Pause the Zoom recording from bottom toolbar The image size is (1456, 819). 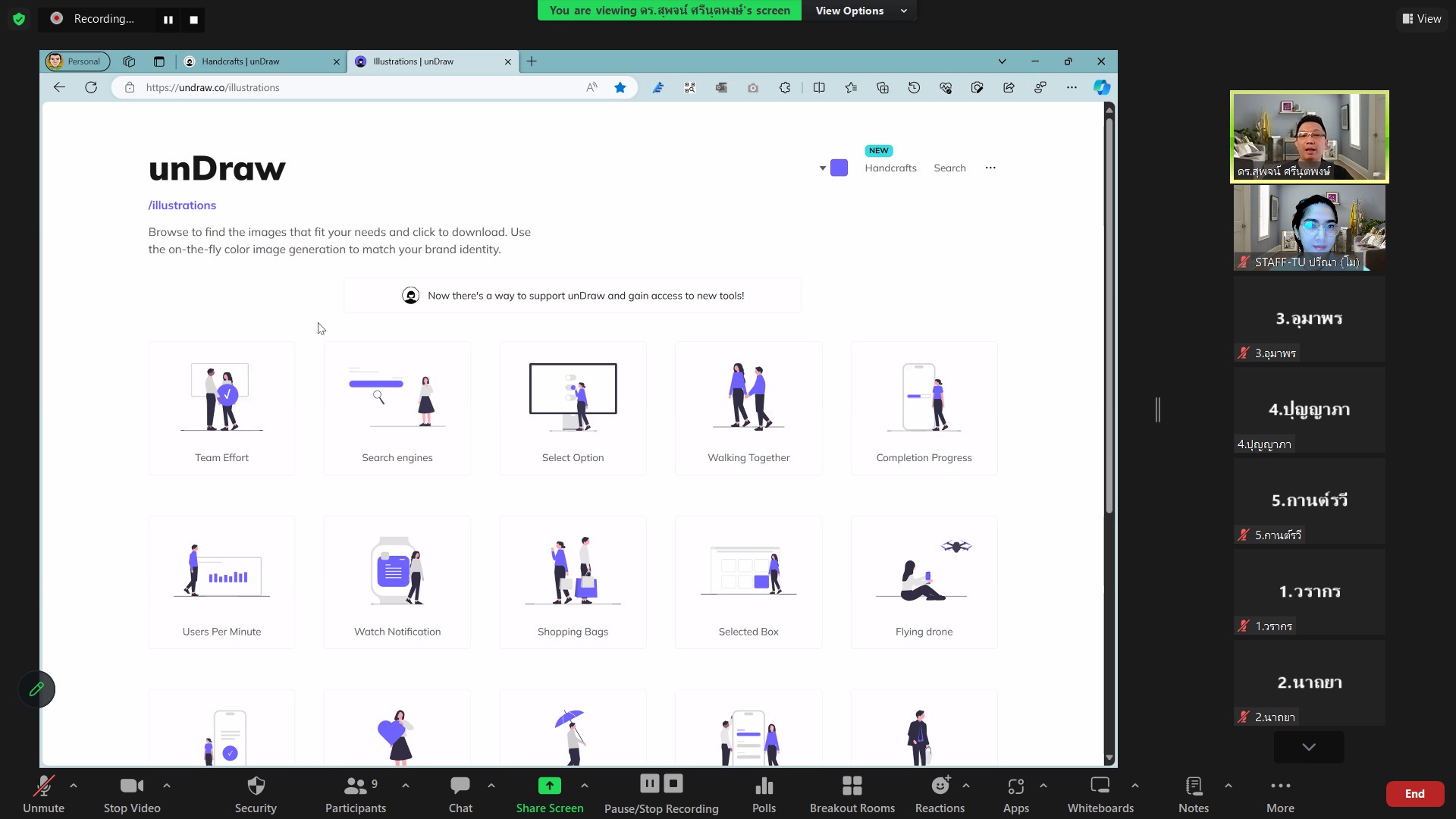[650, 783]
